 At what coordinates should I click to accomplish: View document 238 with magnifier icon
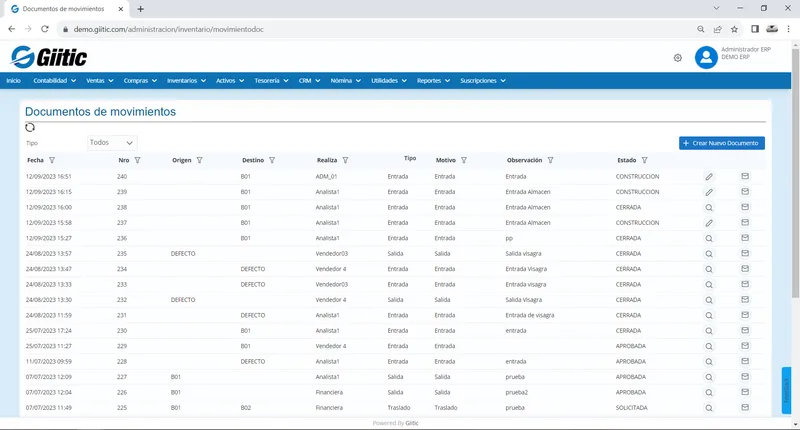pyautogui.click(x=709, y=208)
